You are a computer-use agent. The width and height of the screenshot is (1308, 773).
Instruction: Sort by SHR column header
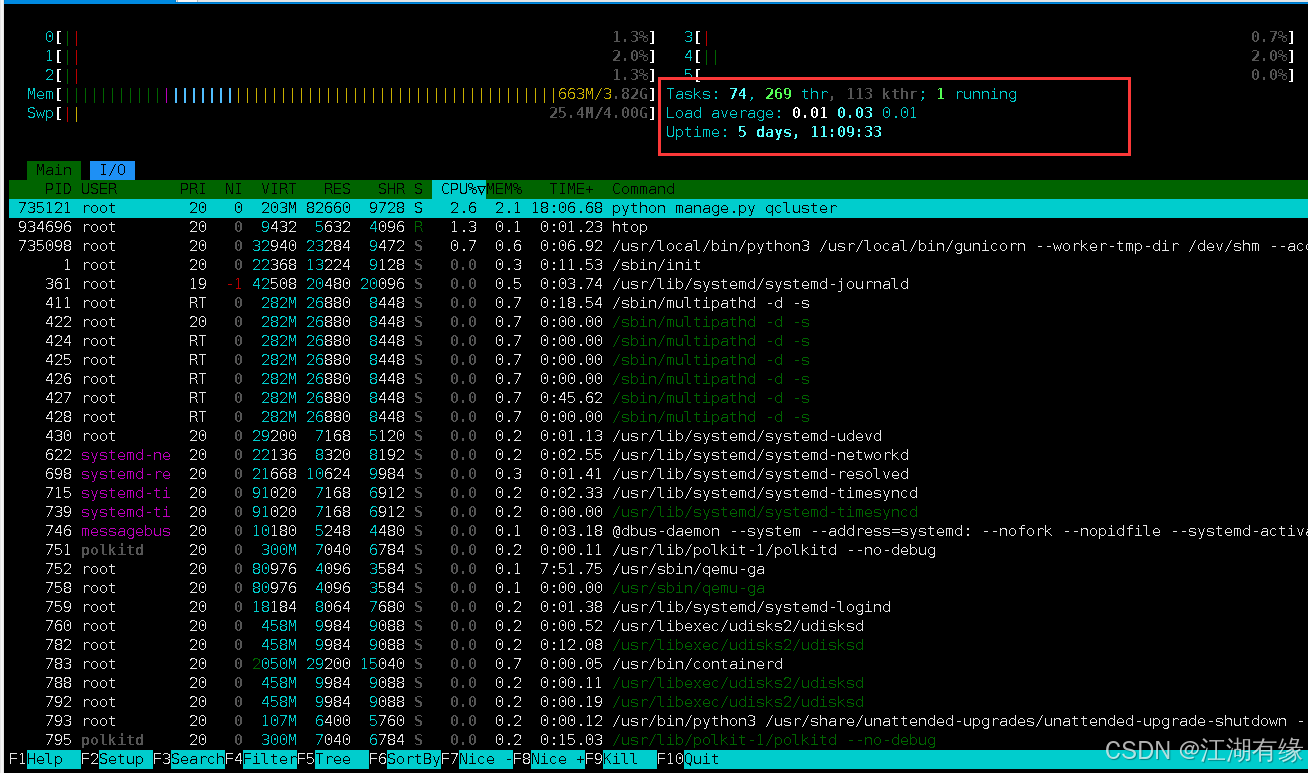391,189
